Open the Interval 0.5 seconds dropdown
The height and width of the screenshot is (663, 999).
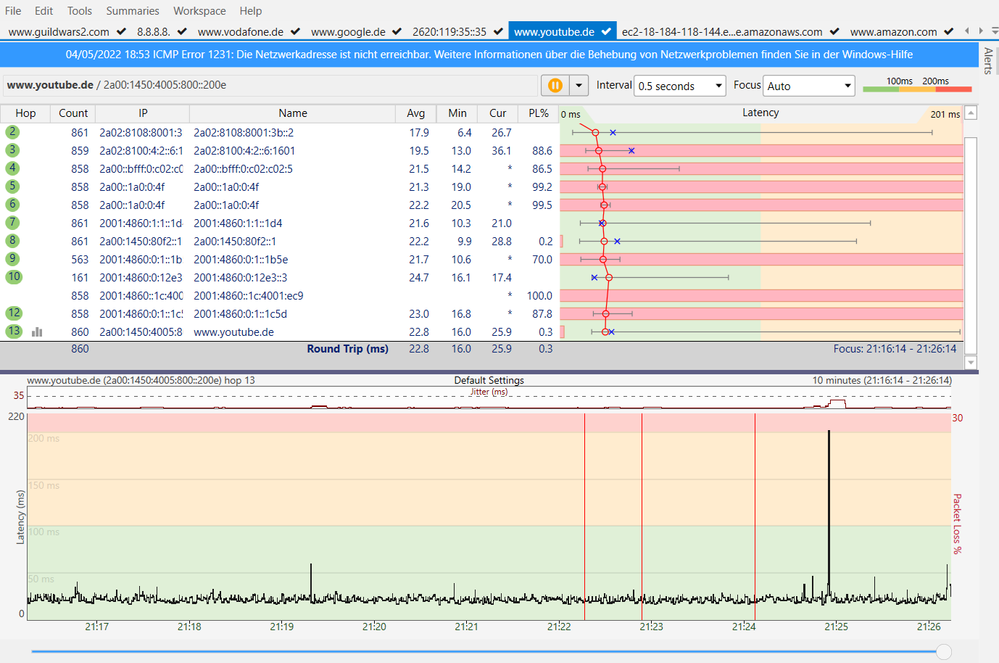(x=680, y=86)
